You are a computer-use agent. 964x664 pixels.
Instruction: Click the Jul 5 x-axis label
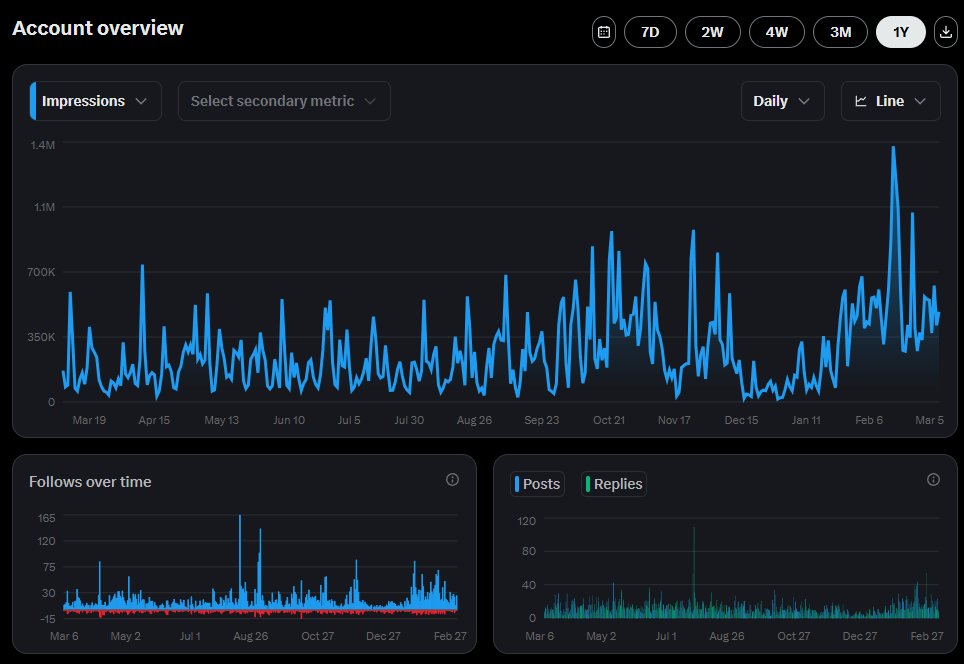pos(349,420)
